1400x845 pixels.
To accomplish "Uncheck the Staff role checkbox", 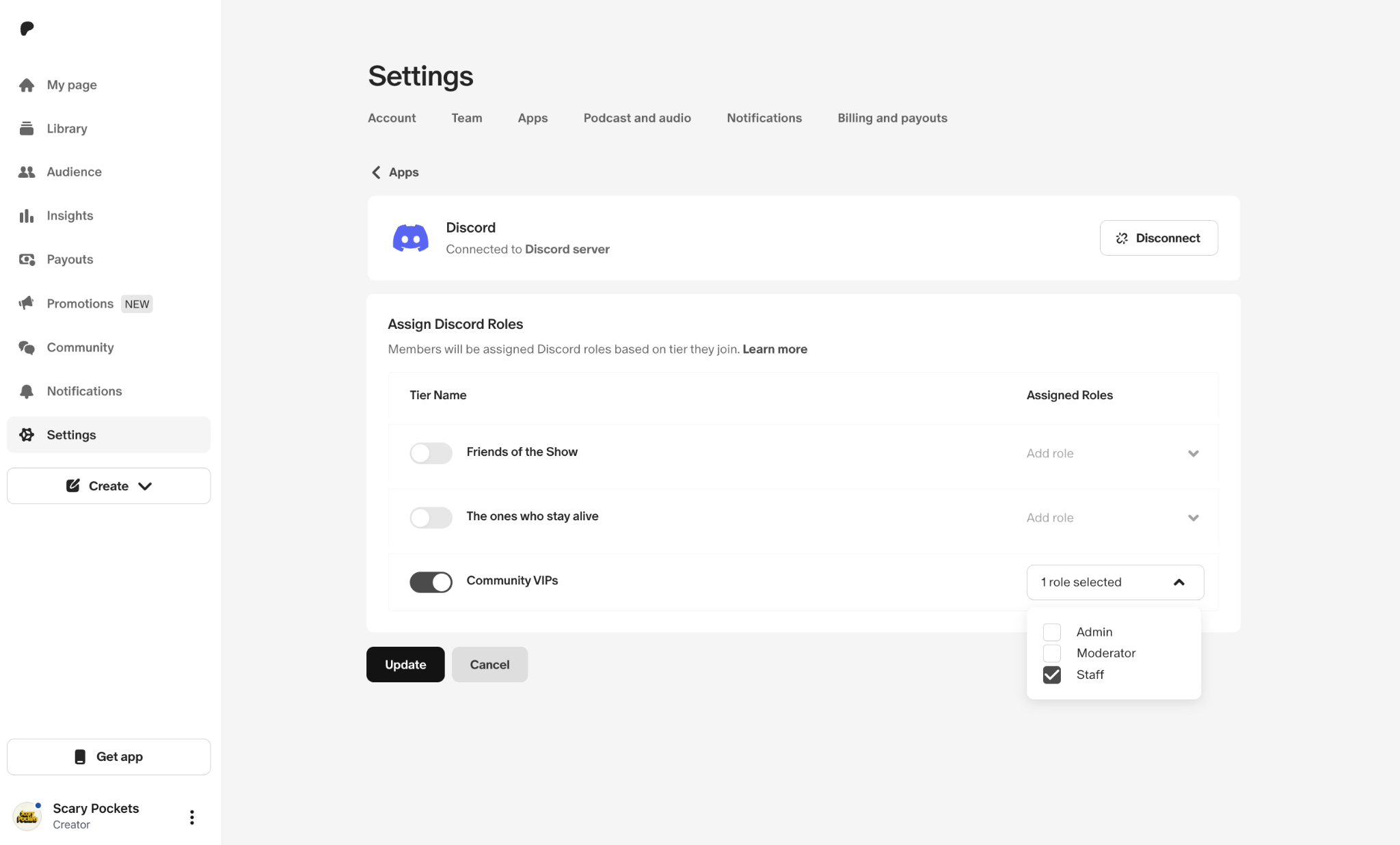I will pyautogui.click(x=1052, y=675).
